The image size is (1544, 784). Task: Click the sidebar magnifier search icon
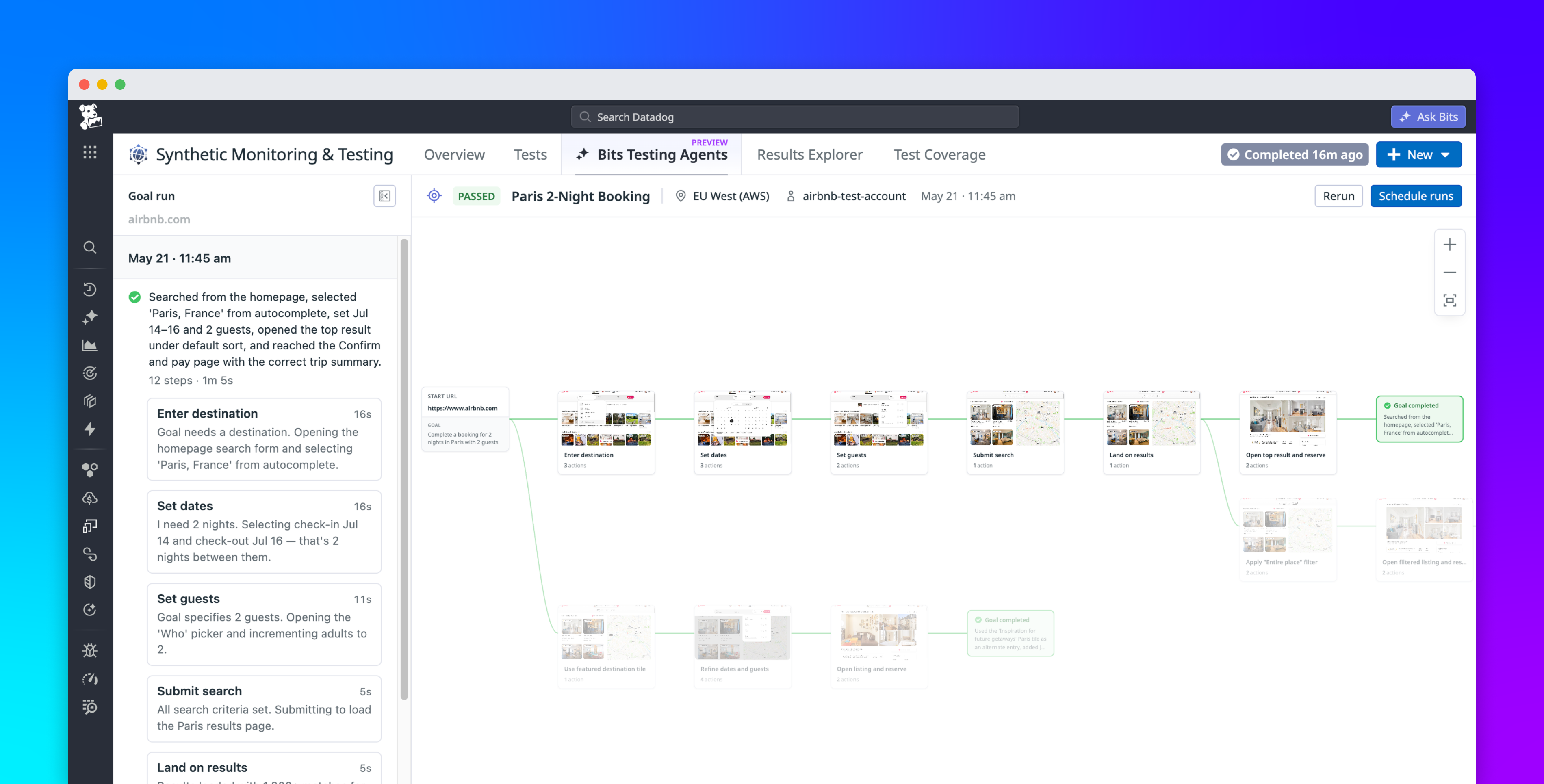tap(90, 247)
